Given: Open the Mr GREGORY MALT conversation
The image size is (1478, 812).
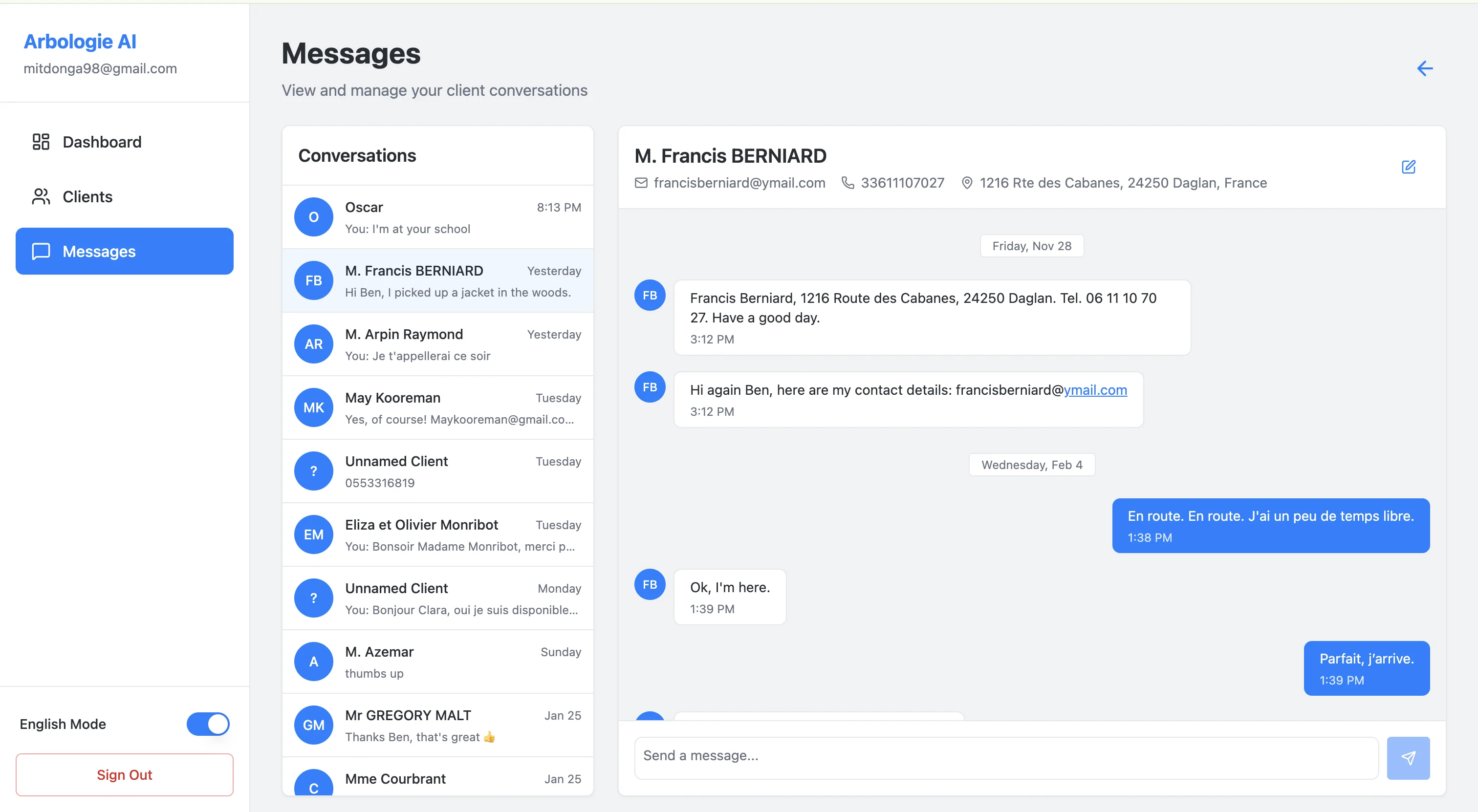Looking at the screenshot, I should (438, 725).
